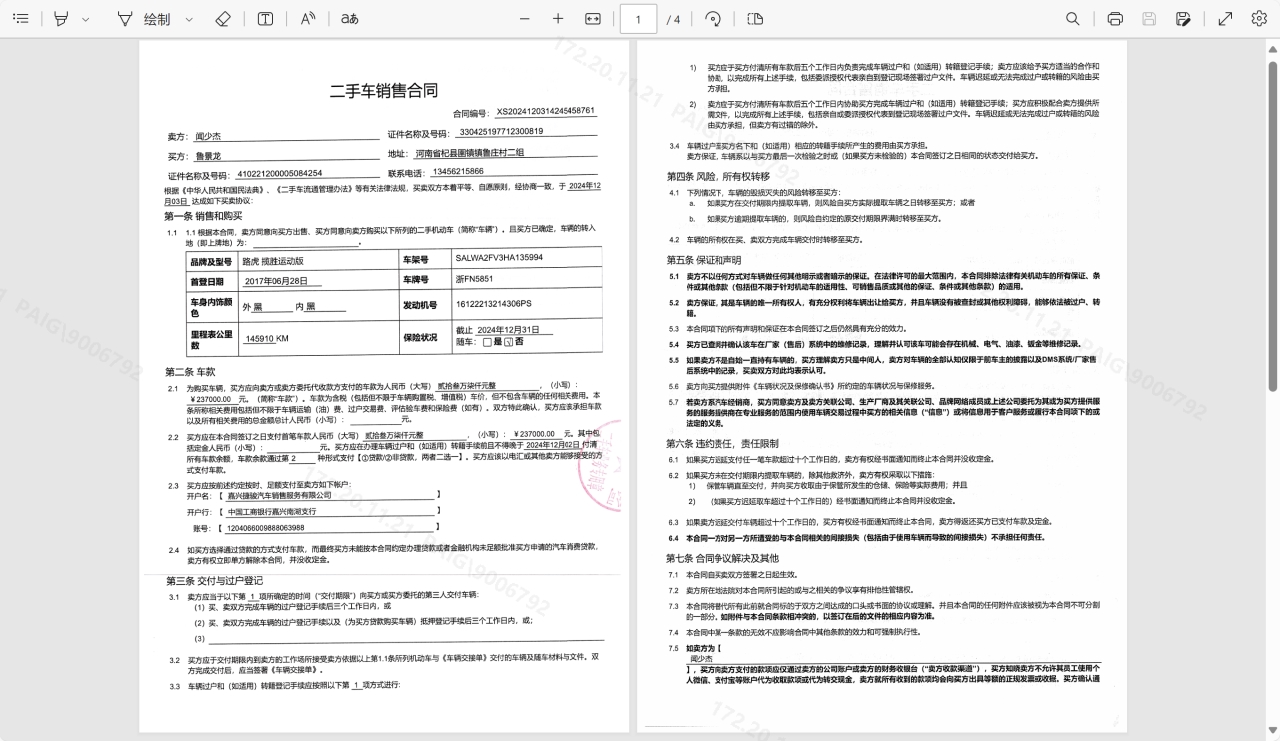Click the account number 1204066009888063988

pyautogui.click(x=266, y=527)
